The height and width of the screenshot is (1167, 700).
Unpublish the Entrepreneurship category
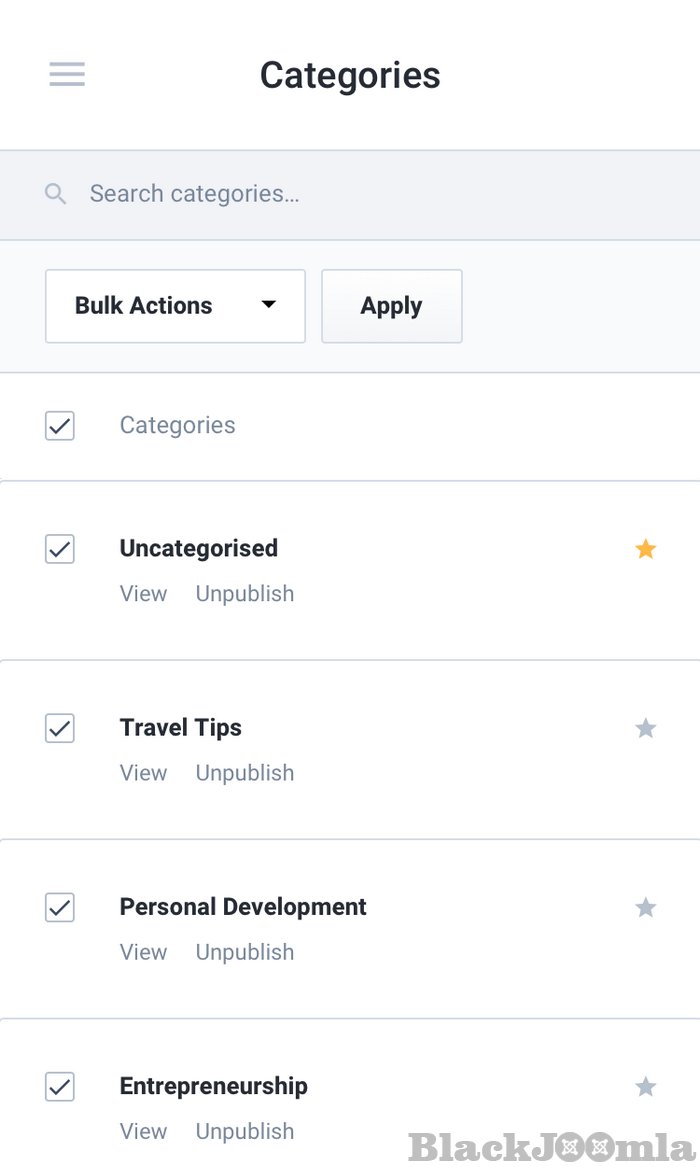244,1131
